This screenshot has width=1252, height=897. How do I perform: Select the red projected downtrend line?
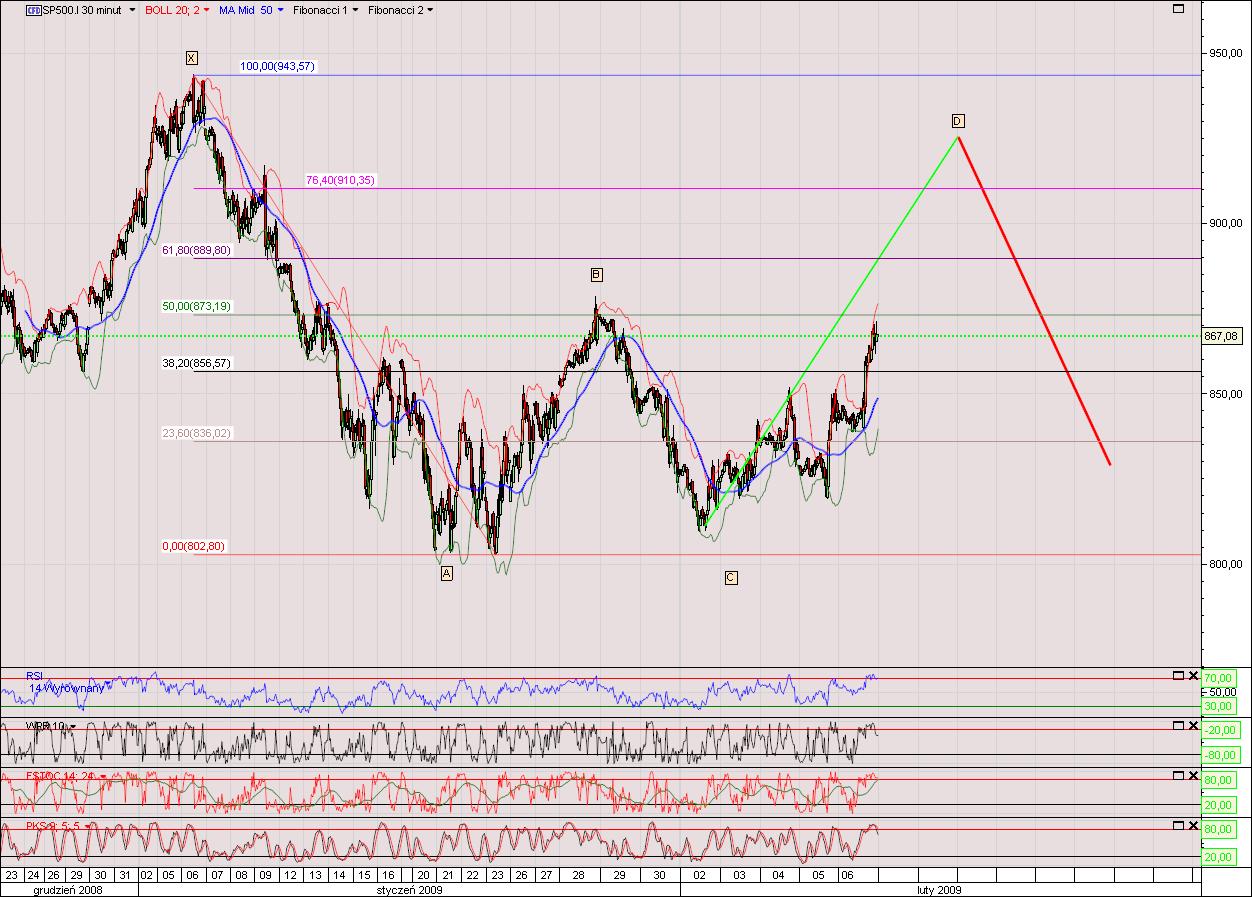click(1035, 300)
